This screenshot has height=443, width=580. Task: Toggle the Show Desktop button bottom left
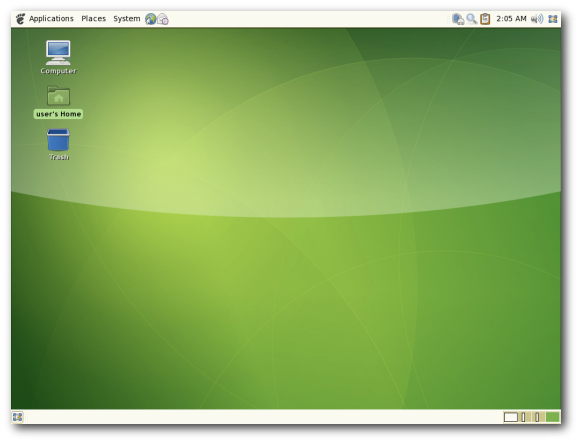pyautogui.click(x=17, y=417)
